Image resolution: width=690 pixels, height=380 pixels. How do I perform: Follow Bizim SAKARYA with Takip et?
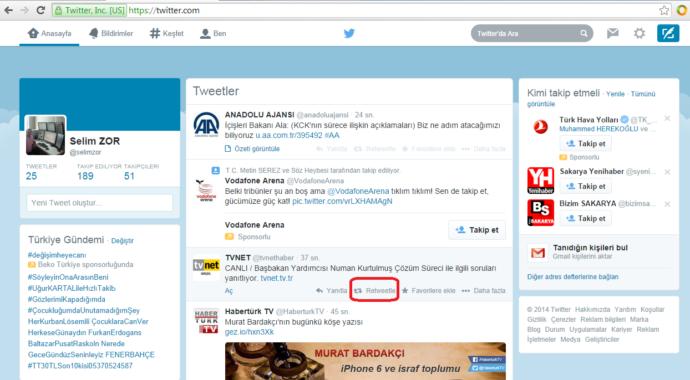[x=586, y=218]
